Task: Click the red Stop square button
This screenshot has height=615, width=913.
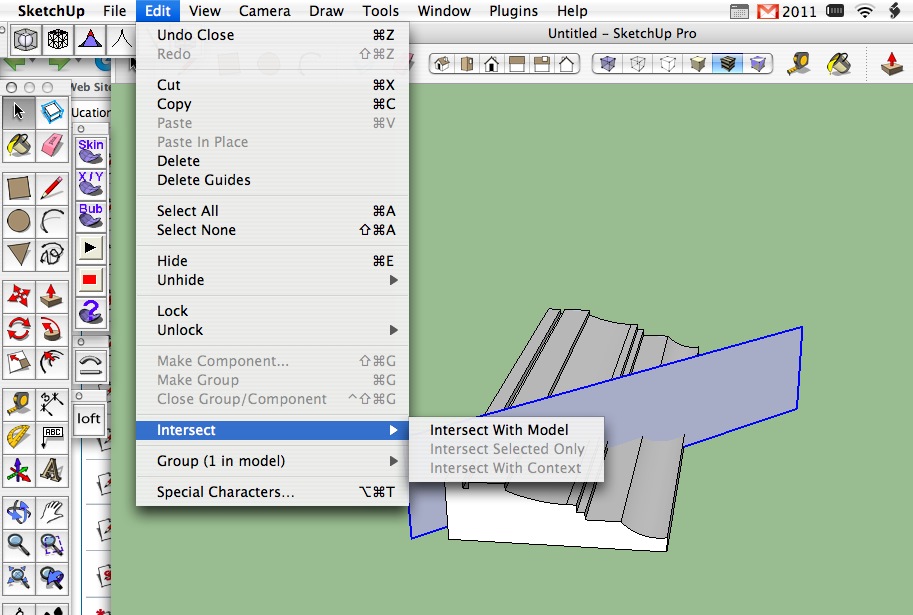Action: [91, 279]
